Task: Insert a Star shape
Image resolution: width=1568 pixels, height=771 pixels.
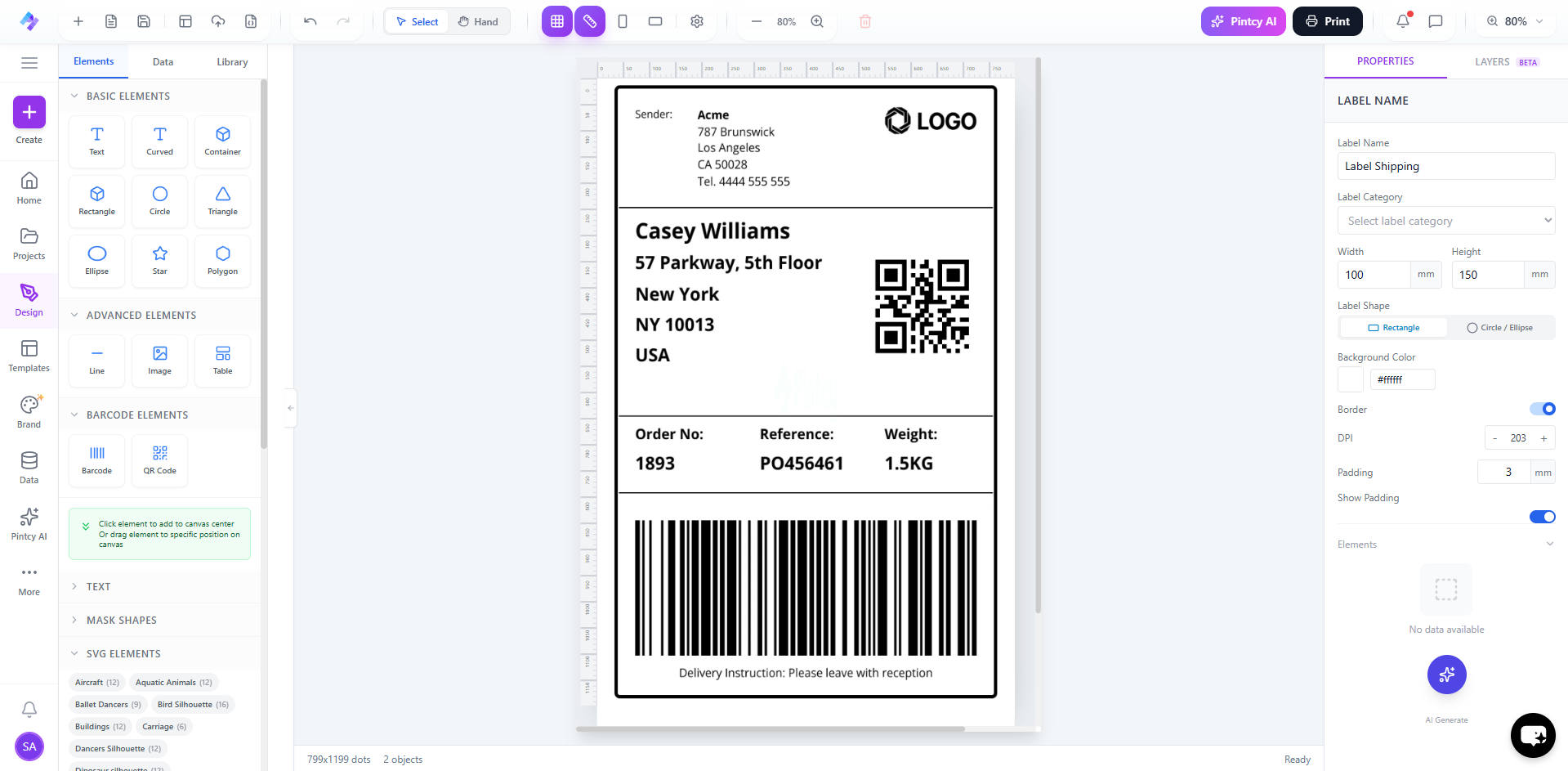Action: pyautogui.click(x=159, y=261)
